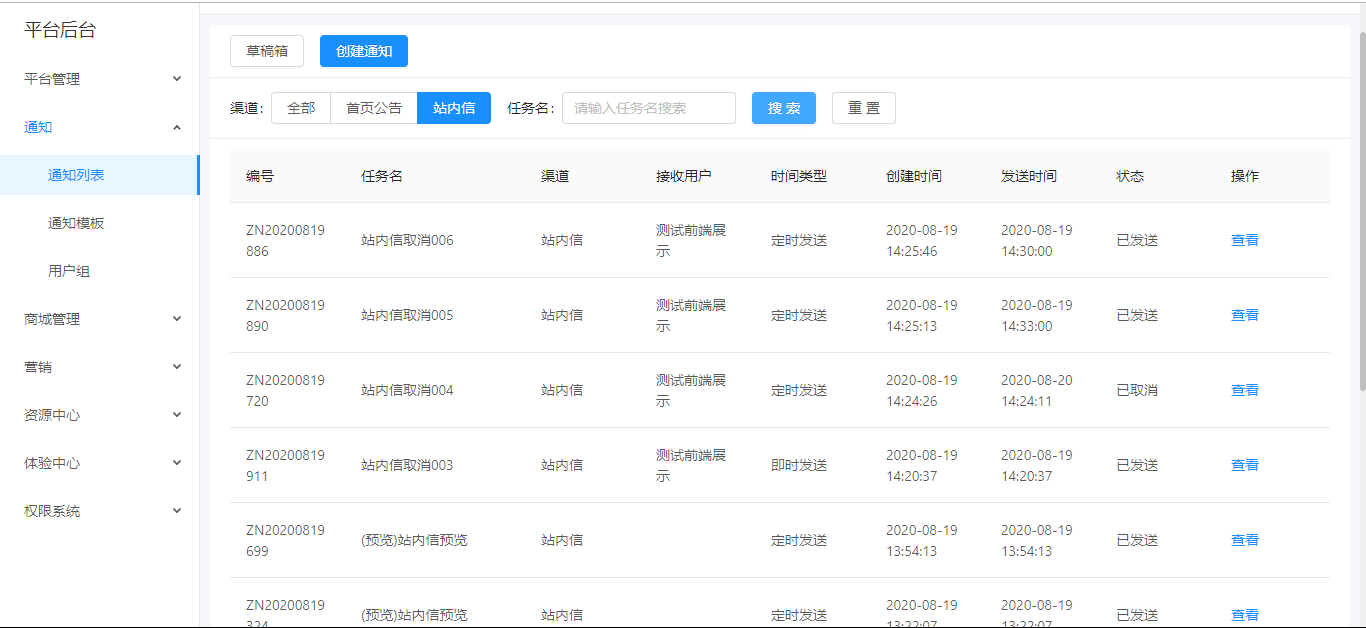
Task: Click the 时间类型 column header
Action: [799, 176]
